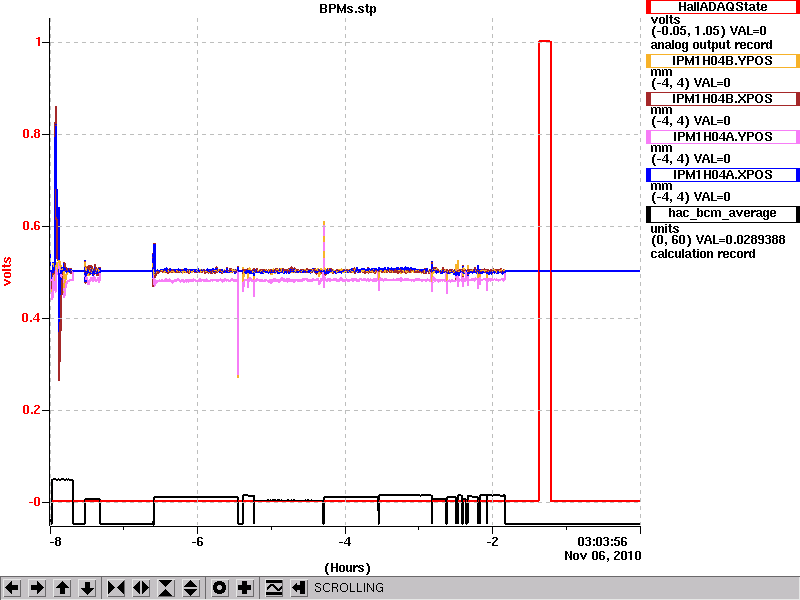Select the IPM1H04A.XPOS legend entry
The height and width of the screenshot is (600, 800).
pos(722,174)
